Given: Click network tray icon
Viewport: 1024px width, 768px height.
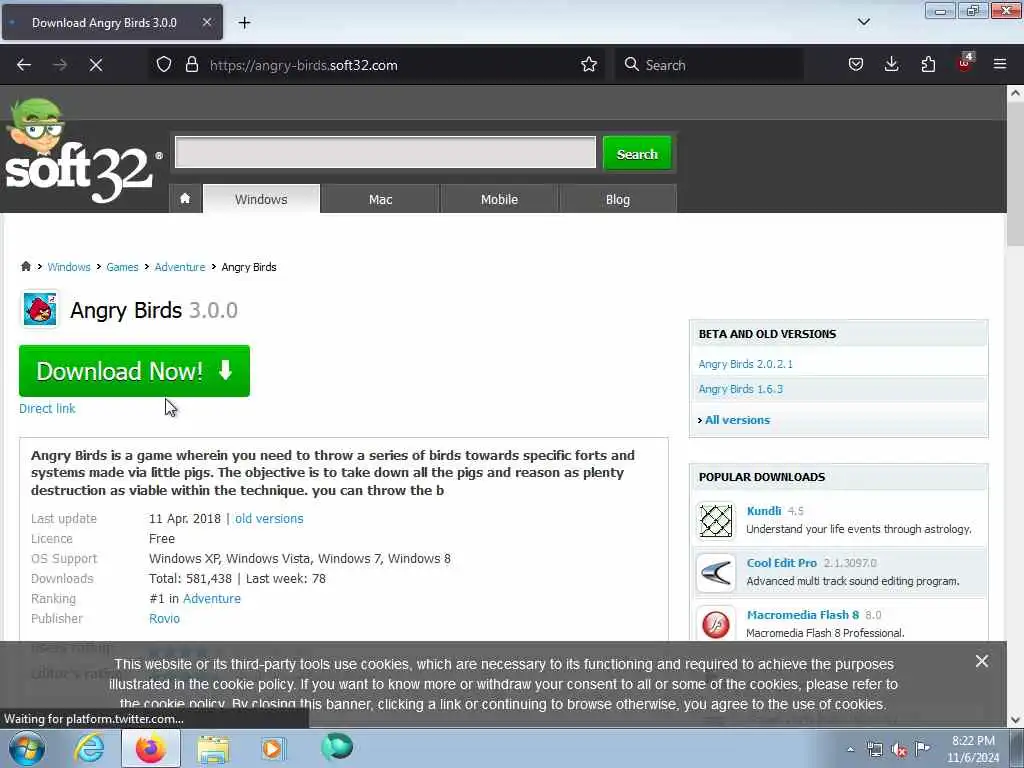Looking at the screenshot, I should pos(874,750).
